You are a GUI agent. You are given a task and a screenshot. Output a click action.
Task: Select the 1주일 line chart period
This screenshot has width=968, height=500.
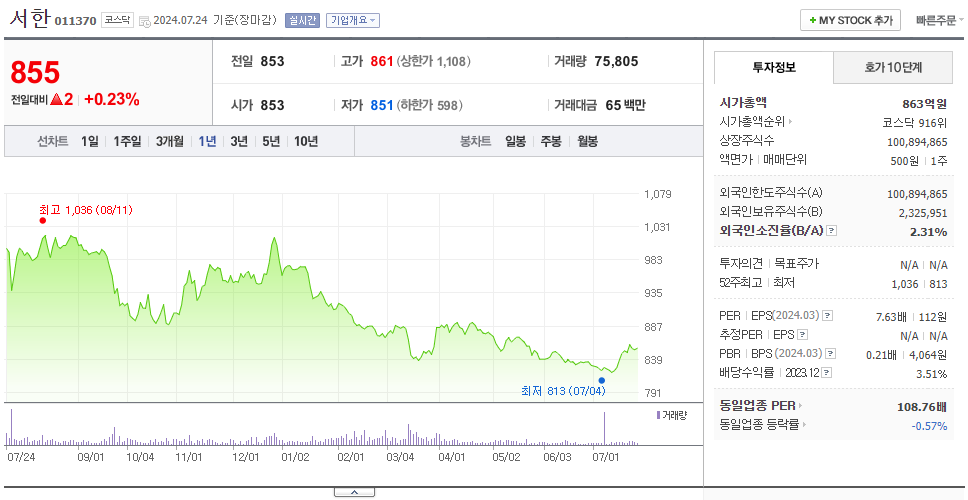tap(127, 141)
